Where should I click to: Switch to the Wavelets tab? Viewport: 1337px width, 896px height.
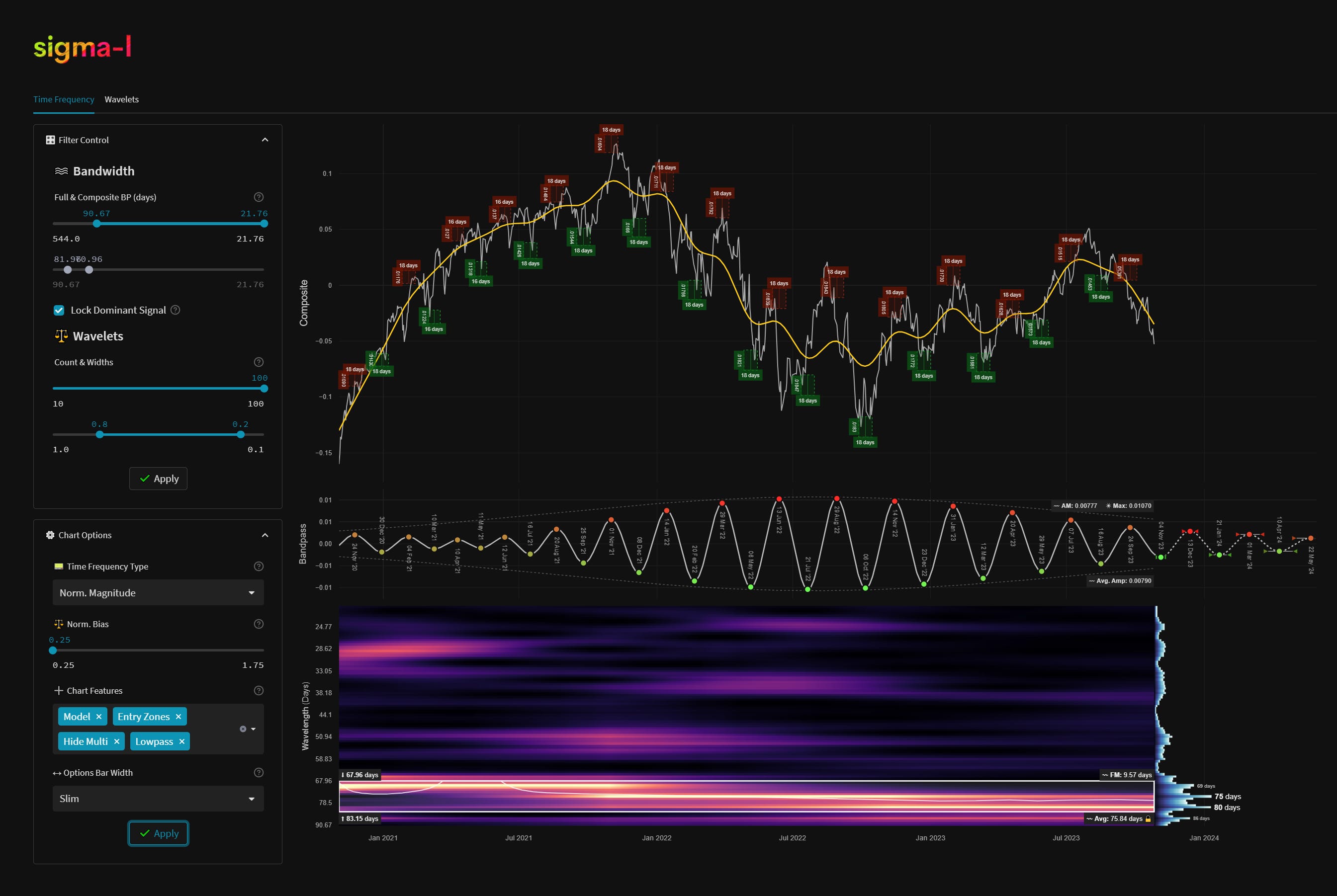(x=122, y=99)
